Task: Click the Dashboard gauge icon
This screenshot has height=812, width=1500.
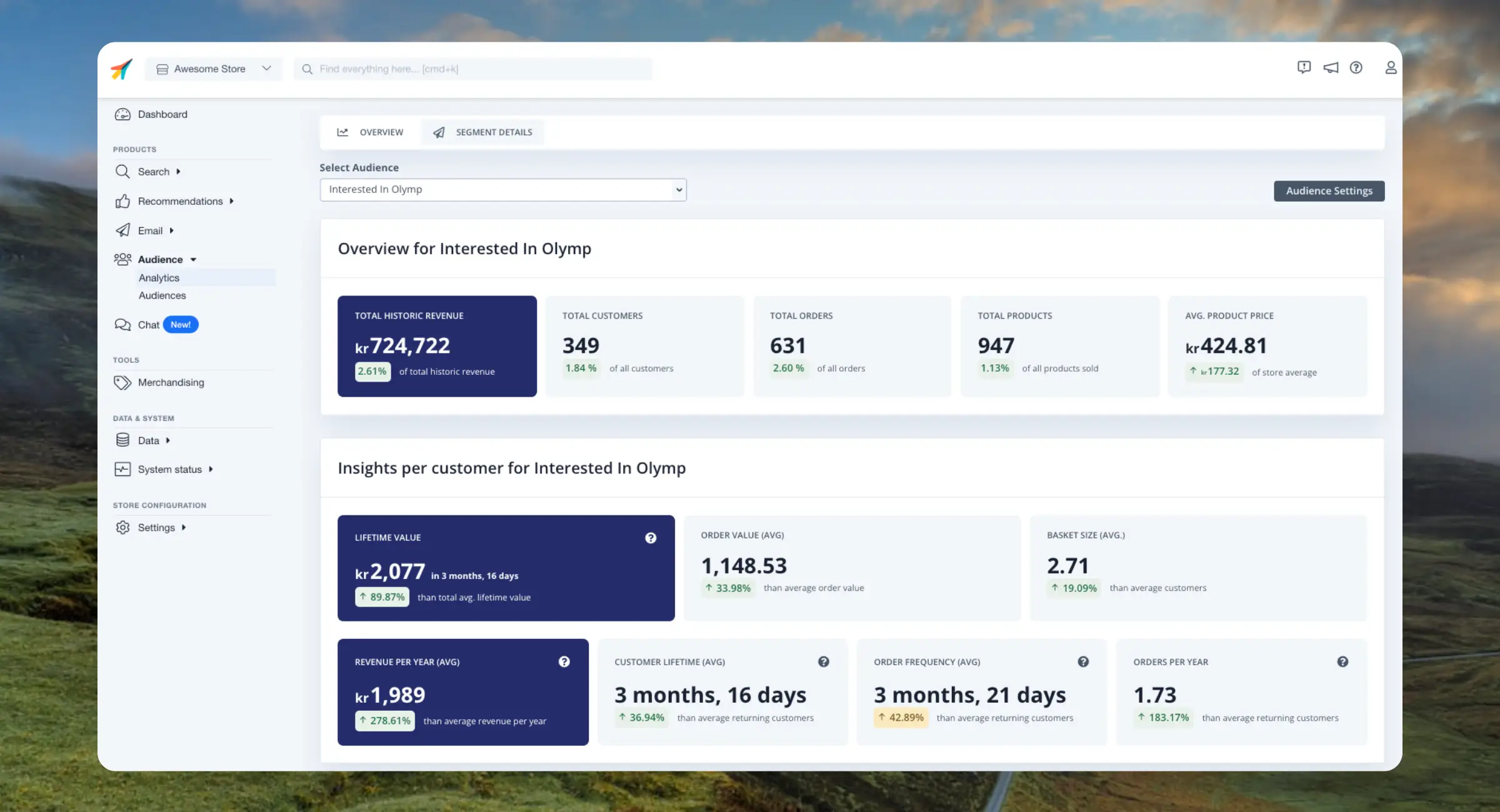Action: tap(122, 114)
